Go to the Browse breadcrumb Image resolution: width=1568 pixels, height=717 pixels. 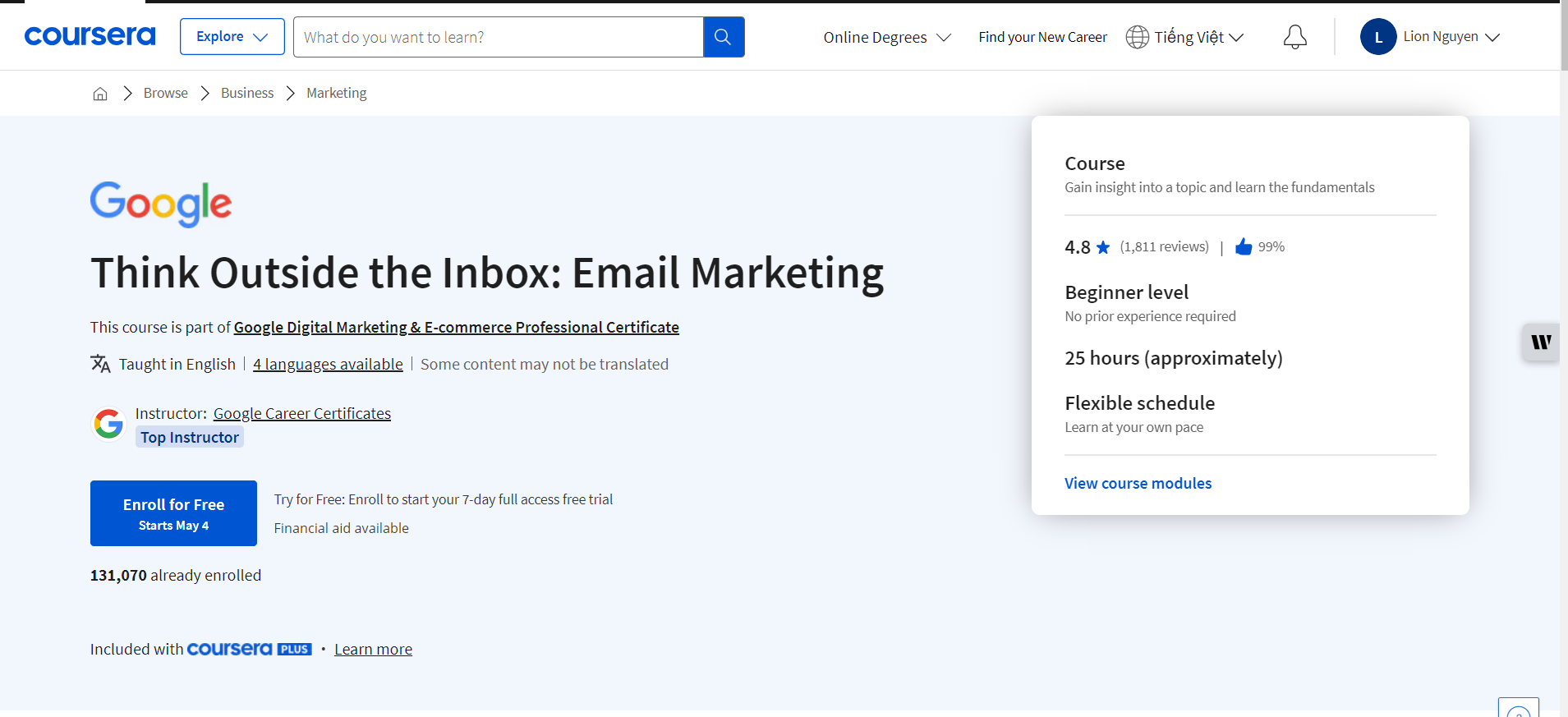coord(166,94)
